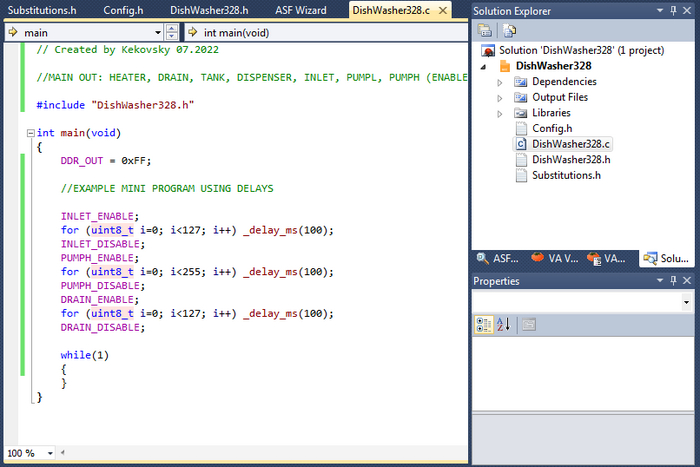
Task: Click the Properties toolbar icon in Solution Explorer
Action: tap(484, 30)
